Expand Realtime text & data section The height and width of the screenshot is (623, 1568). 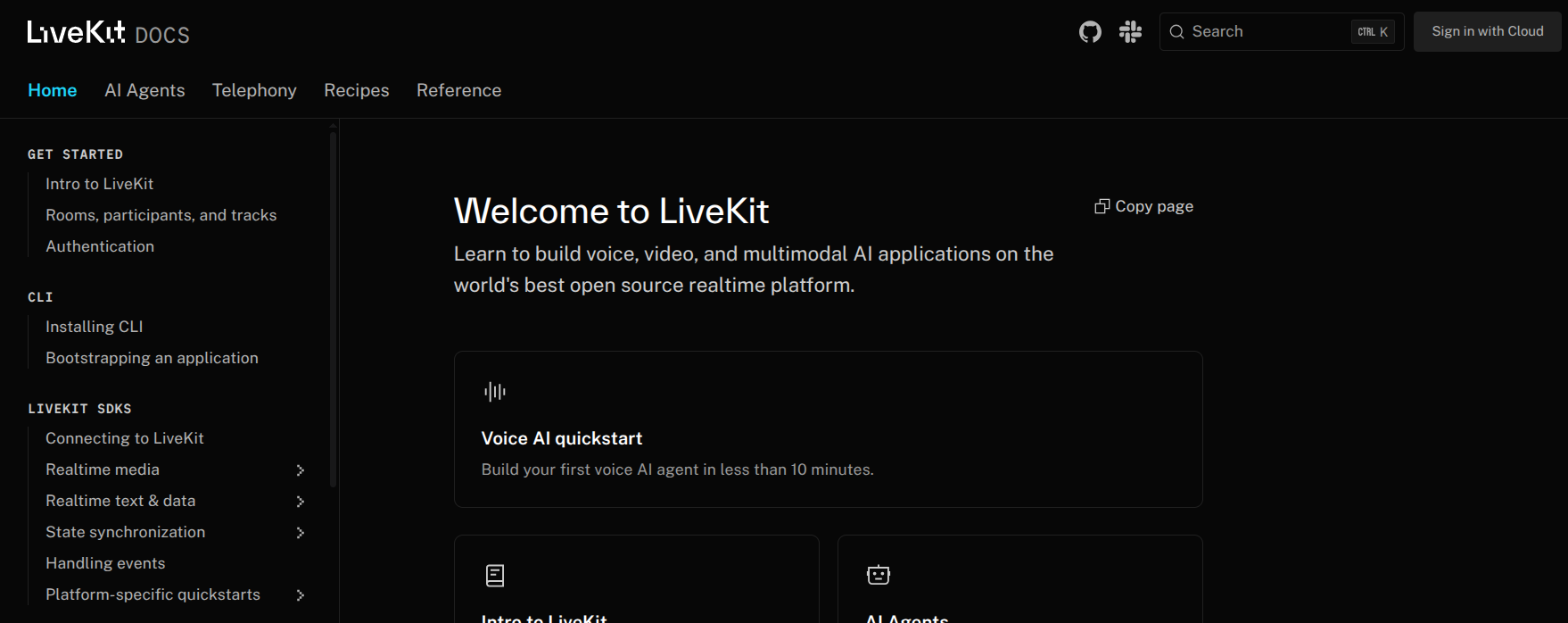pyautogui.click(x=301, y=502)
